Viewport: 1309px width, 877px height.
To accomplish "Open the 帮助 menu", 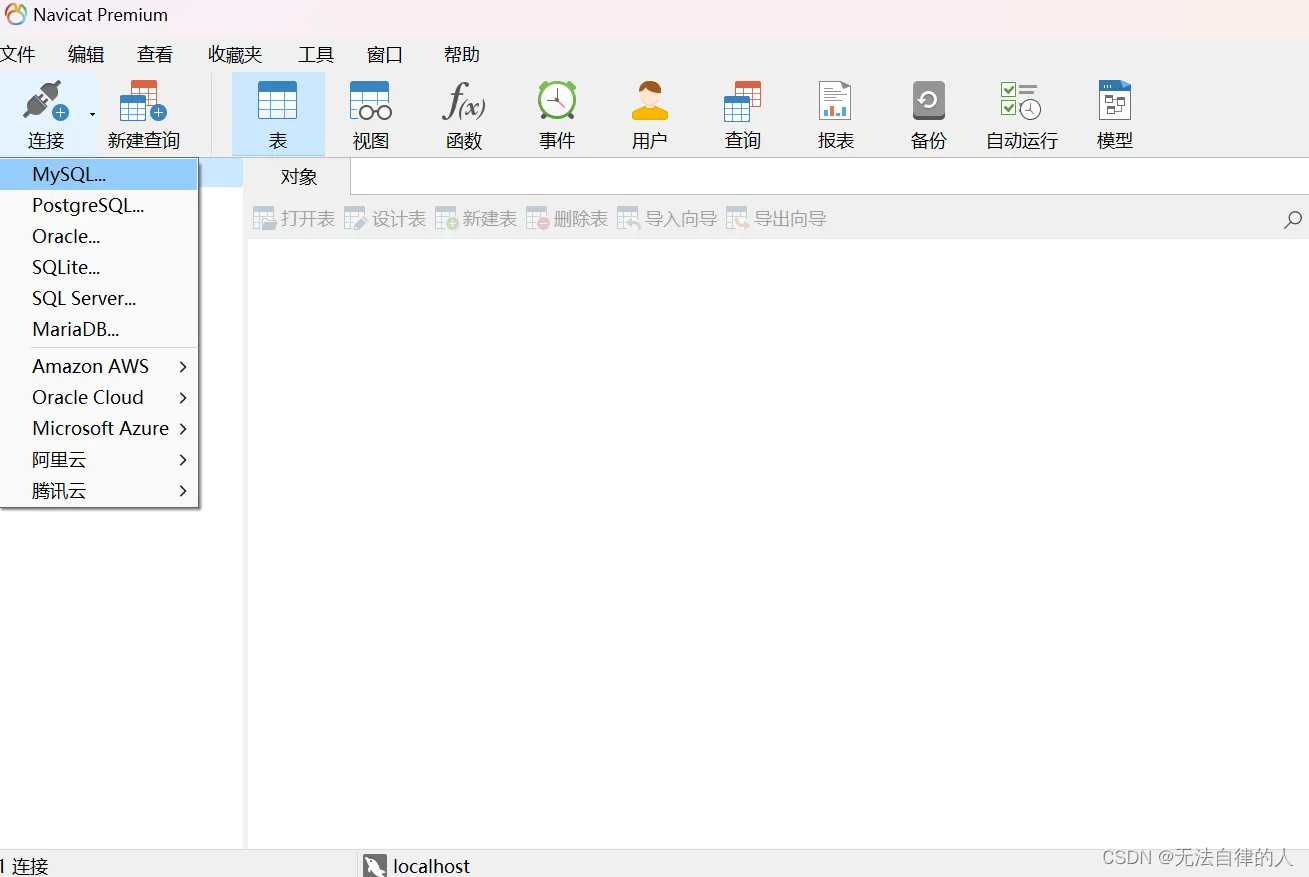I will [x=462, y=55].
